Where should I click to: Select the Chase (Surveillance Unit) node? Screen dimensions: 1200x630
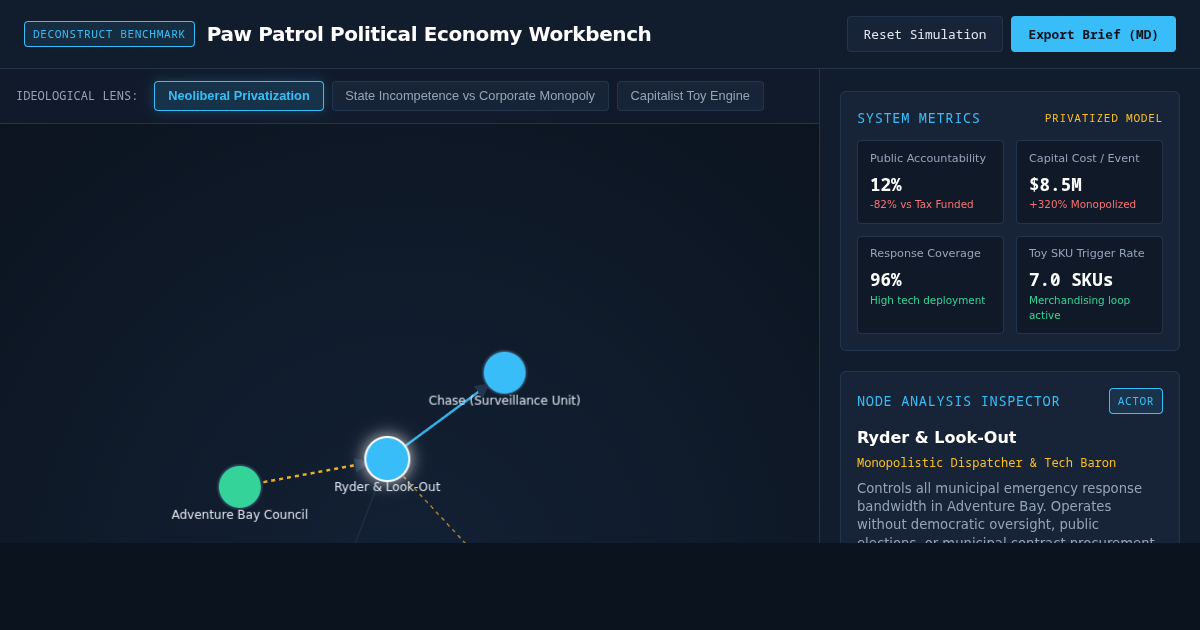[505, 373]
